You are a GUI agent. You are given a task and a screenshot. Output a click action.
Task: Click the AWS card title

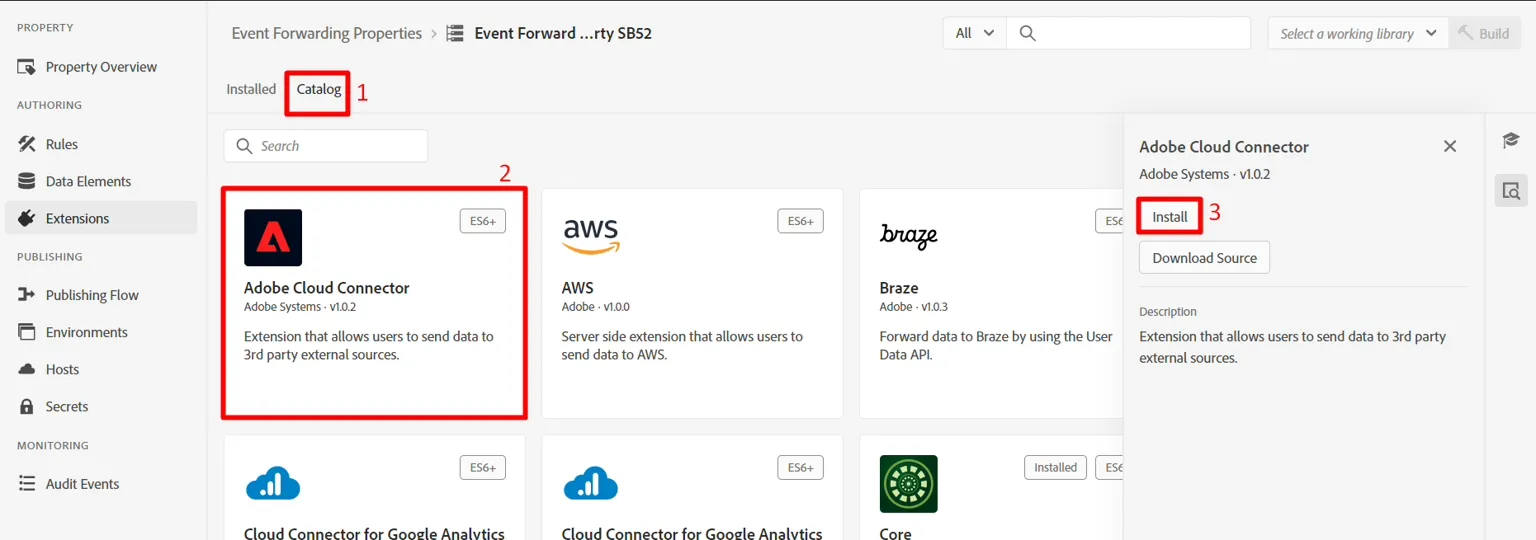(x=578, y=288)
